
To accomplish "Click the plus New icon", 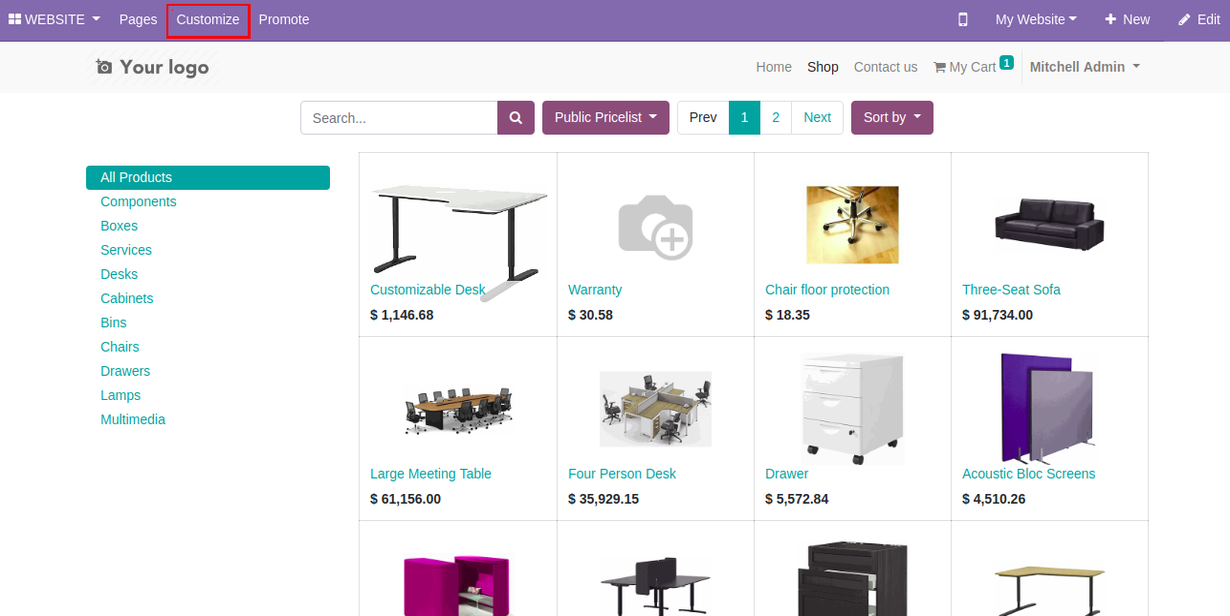I will [x=1110, y=19].
